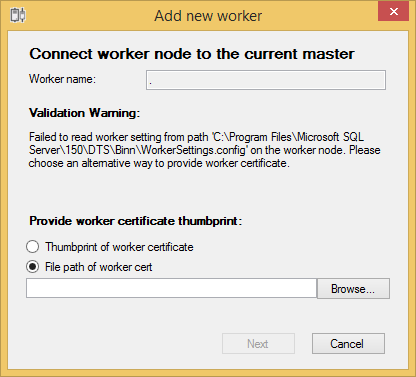416x377 pixels.
Task: Click the Worker name input field
Action: [266, 80]
